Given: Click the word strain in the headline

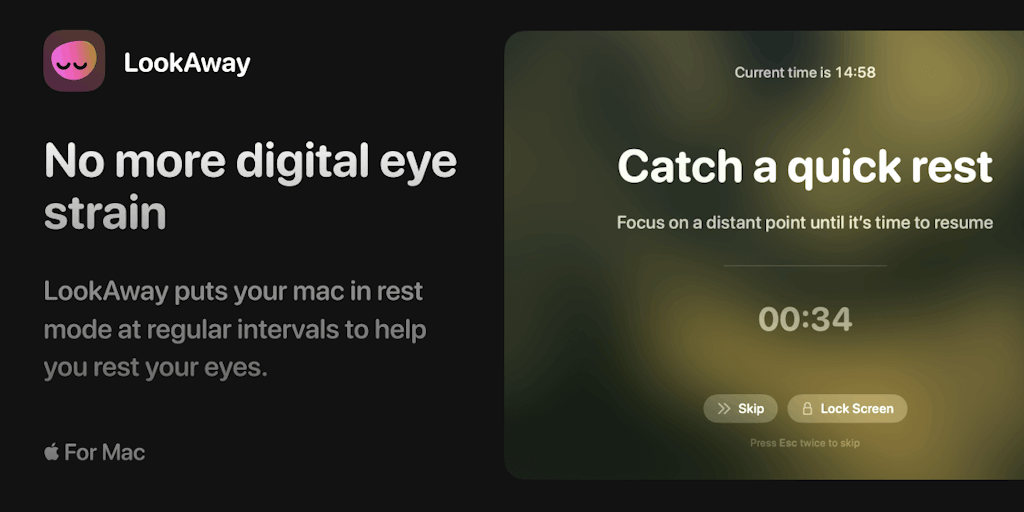Looking at the screenshot, I should [x=104, y=212].
